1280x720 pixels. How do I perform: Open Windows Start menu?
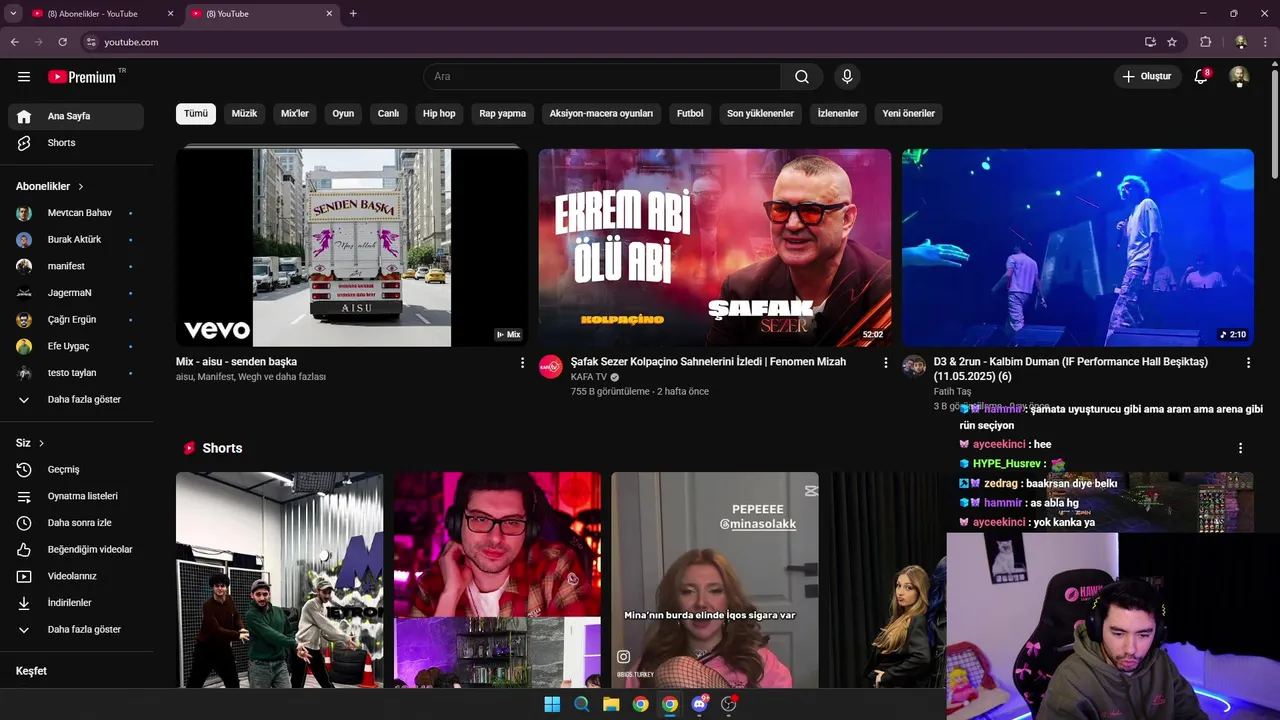pos(552,704)
